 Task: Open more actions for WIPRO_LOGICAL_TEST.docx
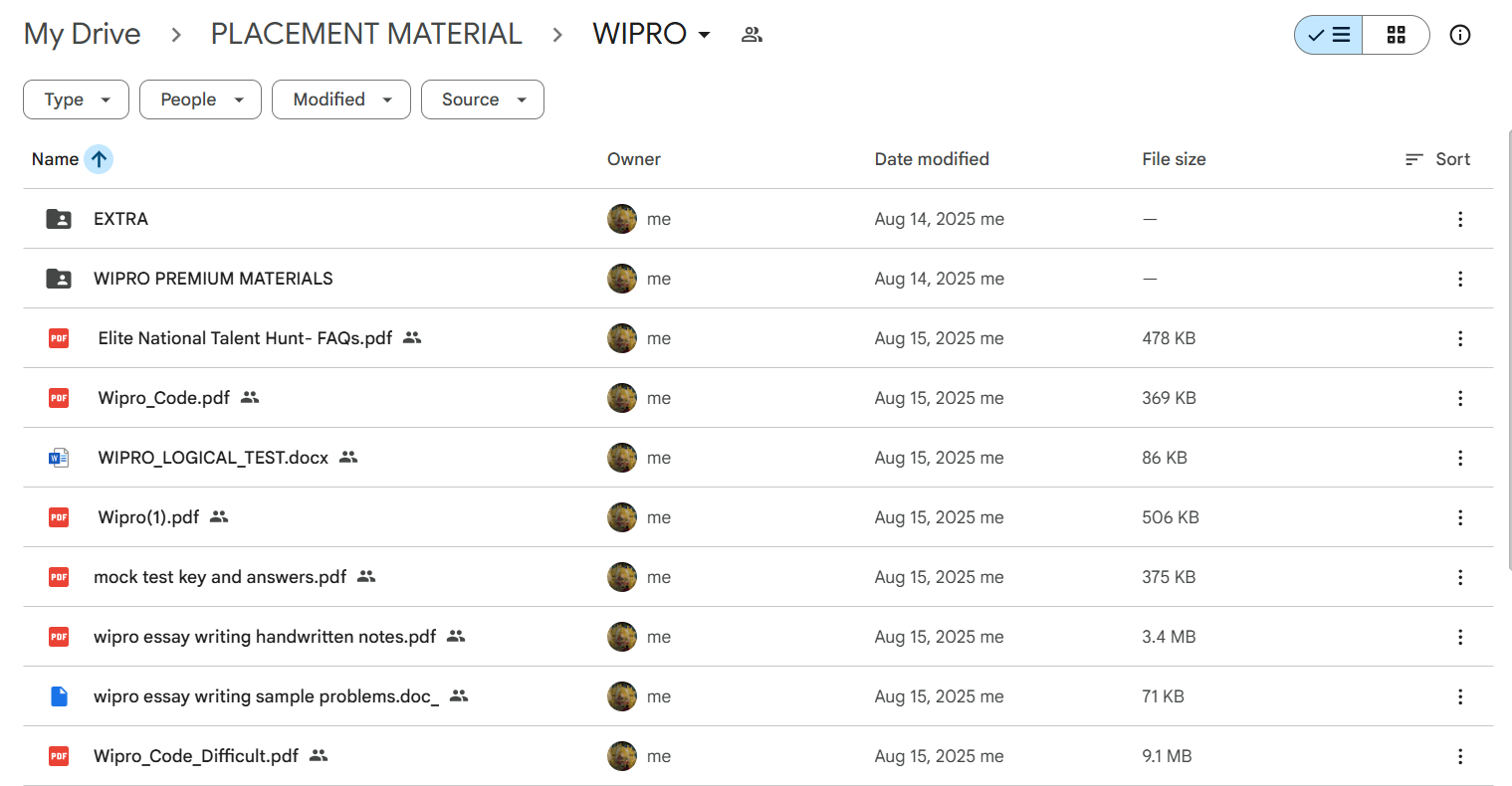tap(1460, 458)
